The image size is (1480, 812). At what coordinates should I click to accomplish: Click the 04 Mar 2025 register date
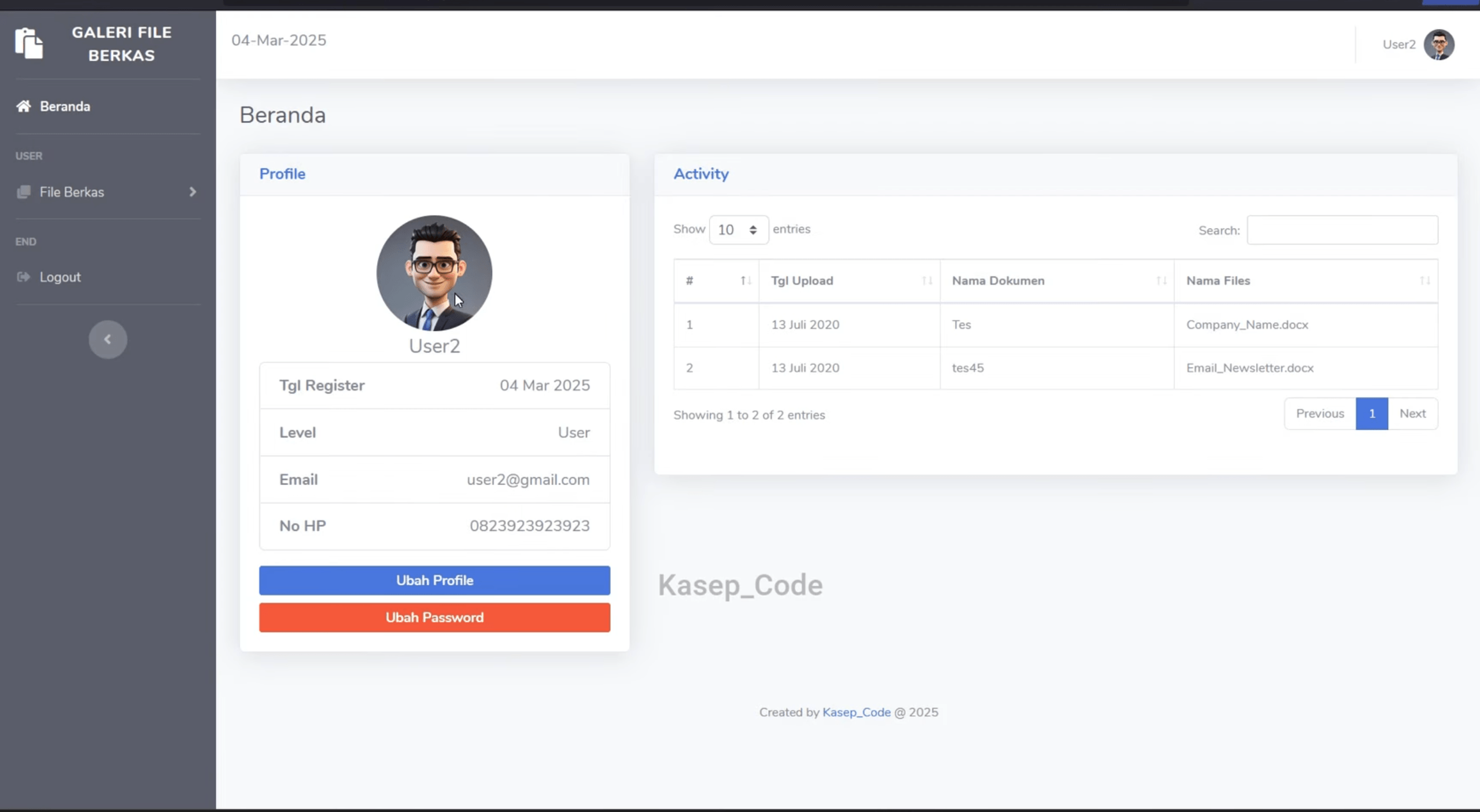[x=545, y=385]
